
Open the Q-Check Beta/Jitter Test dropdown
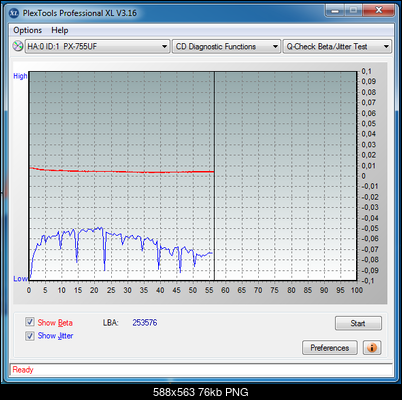tap(337, 46)
